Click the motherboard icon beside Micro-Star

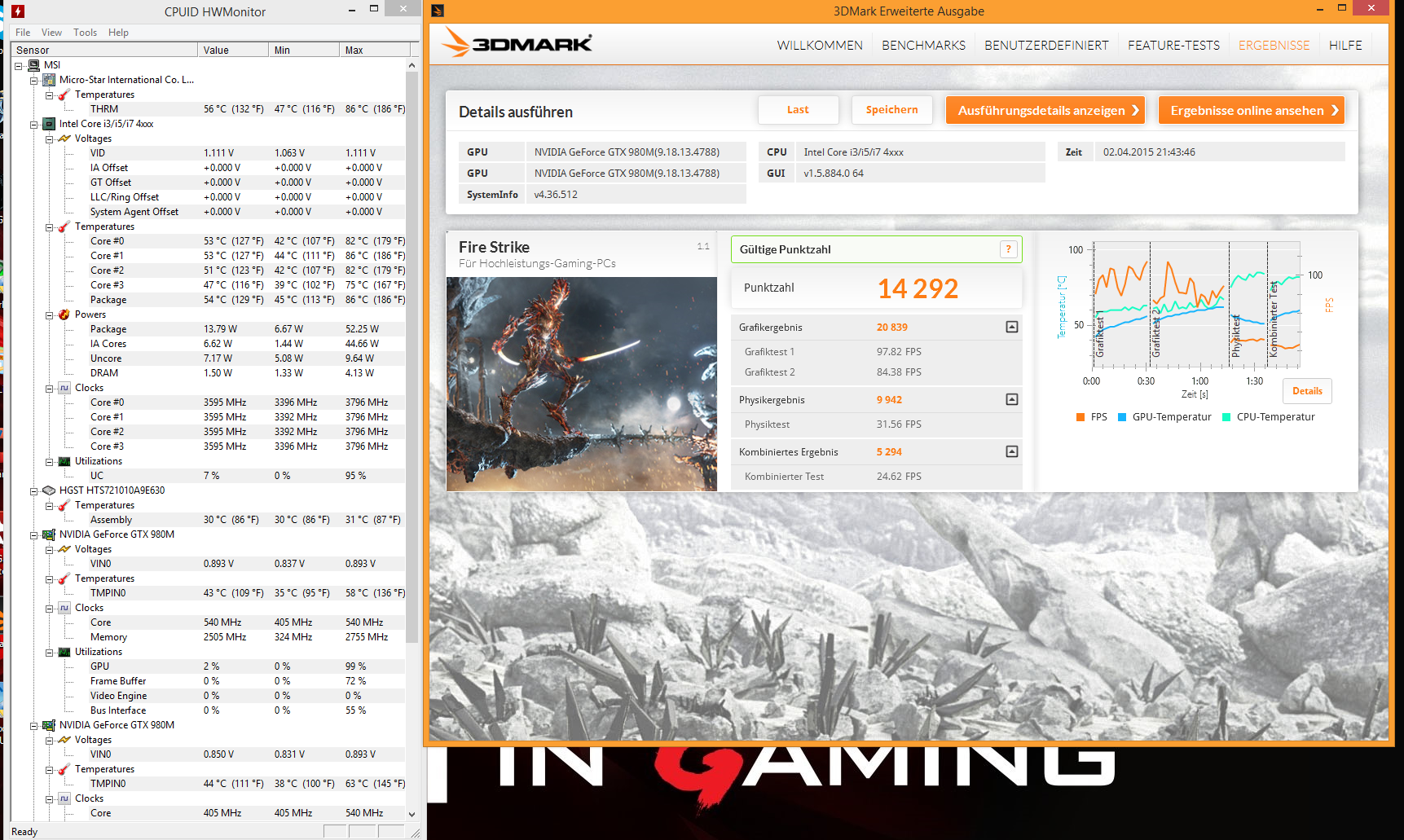(49, 80)
